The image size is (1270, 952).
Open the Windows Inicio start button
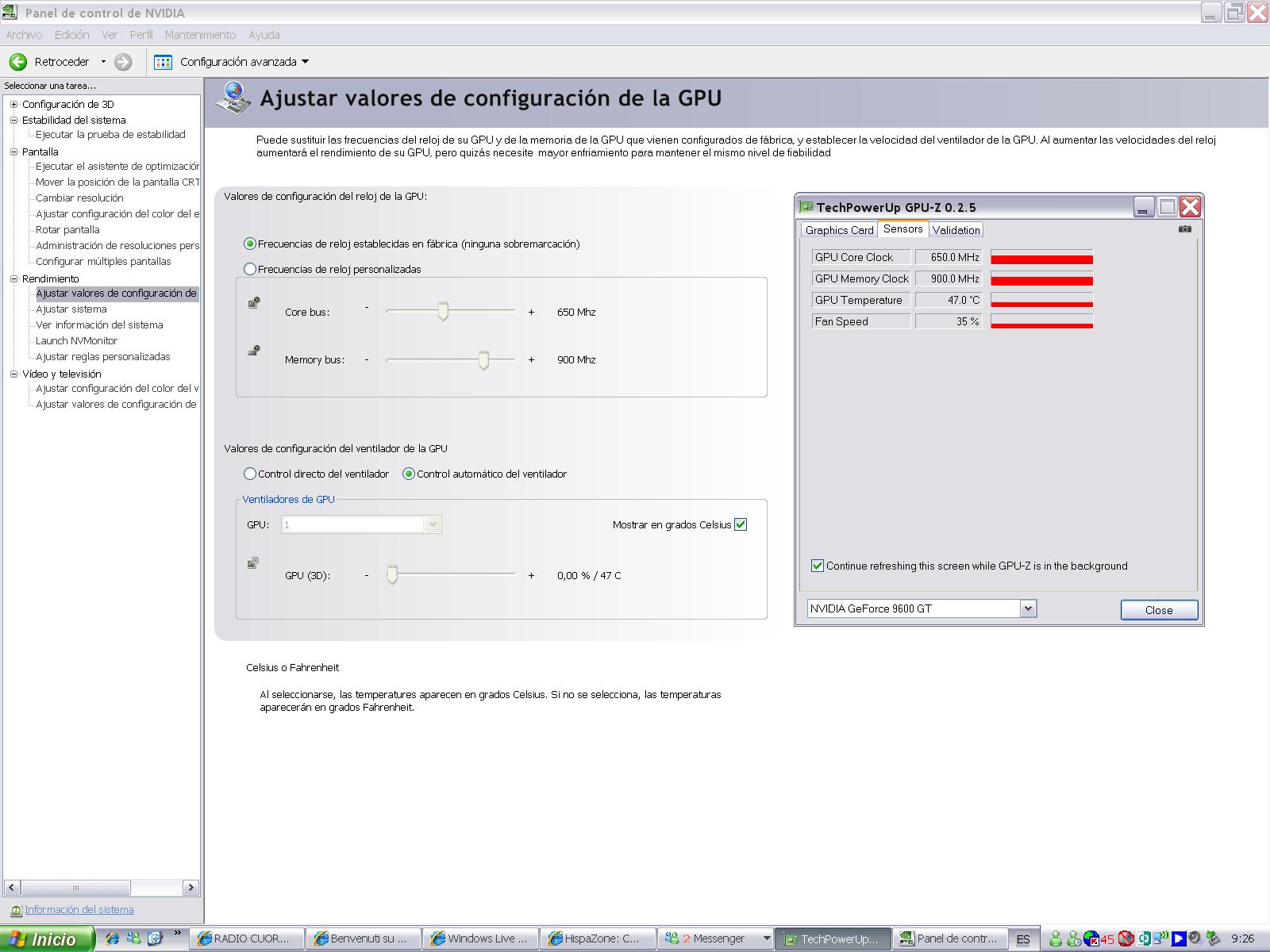46,939
